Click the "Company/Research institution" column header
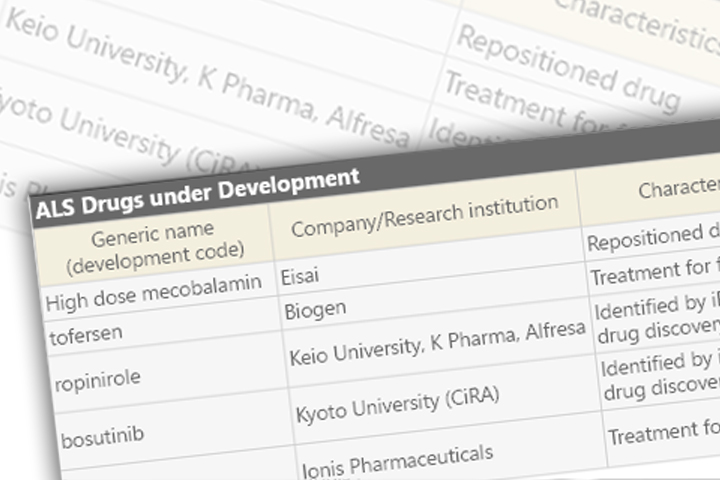Viewport: 720px width, 480px height. click(x=424, y=216)
